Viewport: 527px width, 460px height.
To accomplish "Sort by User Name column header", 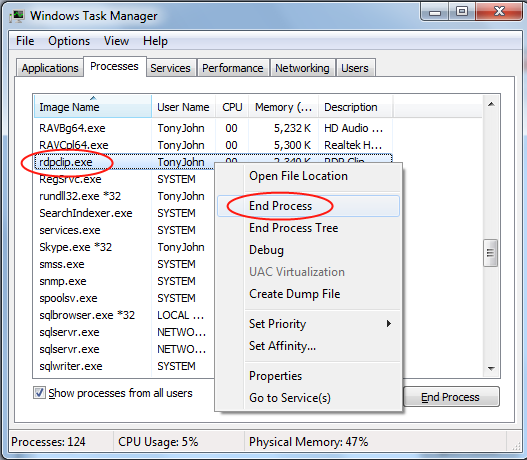I will pos(184,107).
